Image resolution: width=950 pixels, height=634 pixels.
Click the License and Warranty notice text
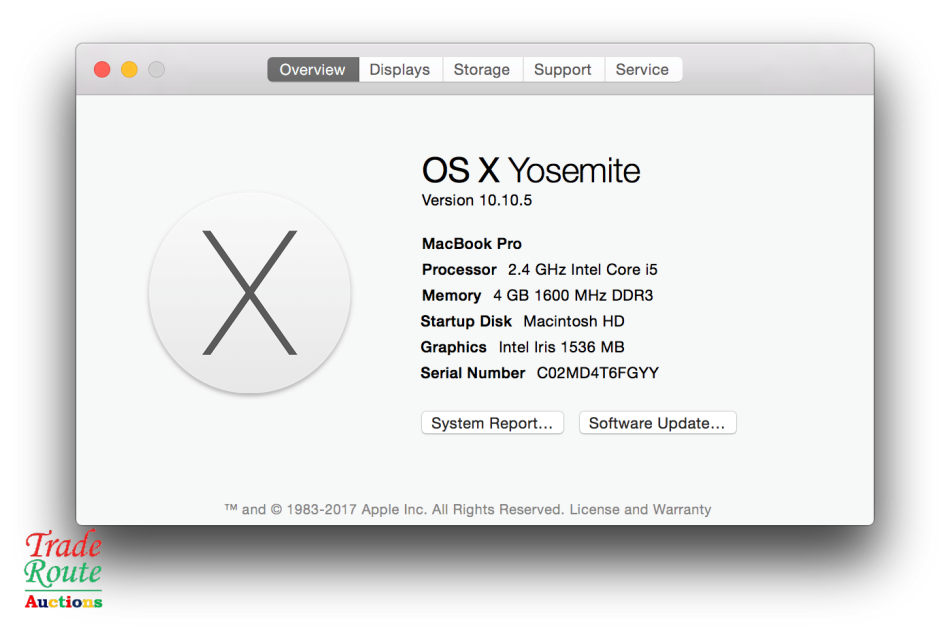640,509
